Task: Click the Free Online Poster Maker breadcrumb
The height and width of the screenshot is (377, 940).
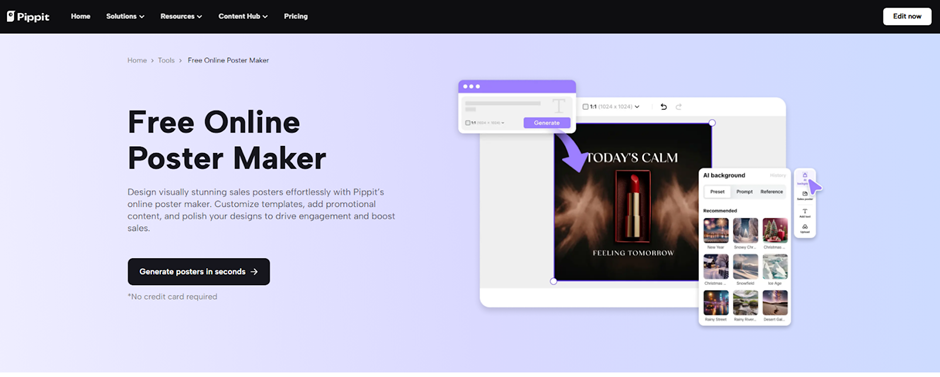Action: pos(228,61)
